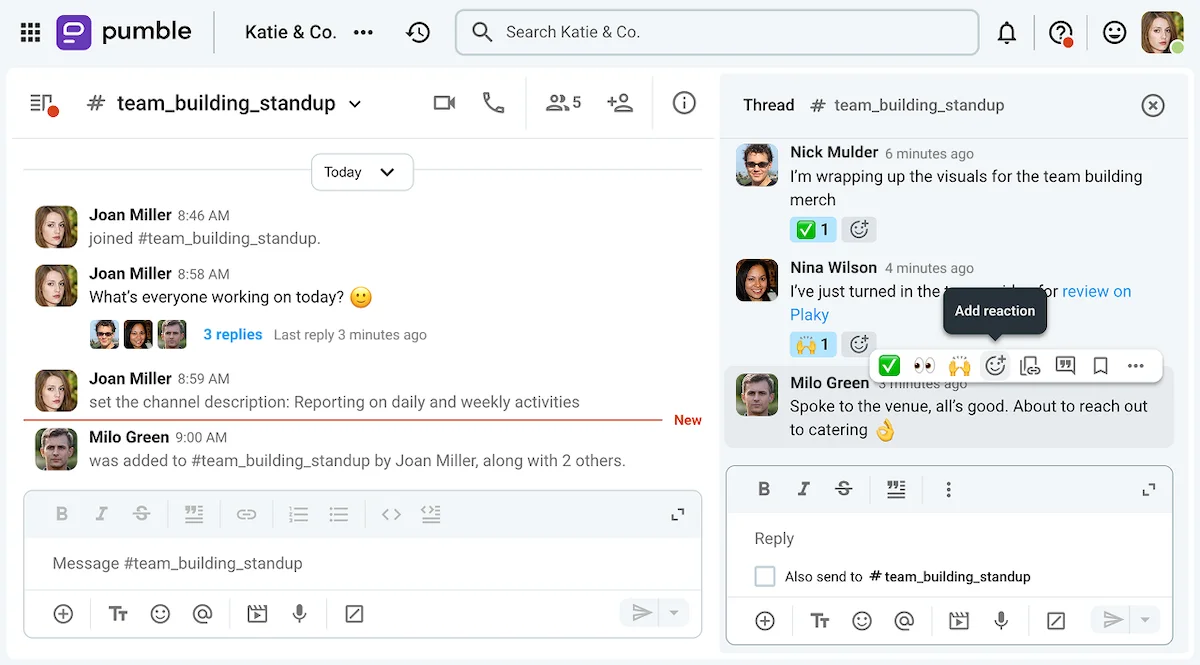The image size is (1200, 665).
Task: Bookmark Milo Green's thread message
Action: (1100, 366)
